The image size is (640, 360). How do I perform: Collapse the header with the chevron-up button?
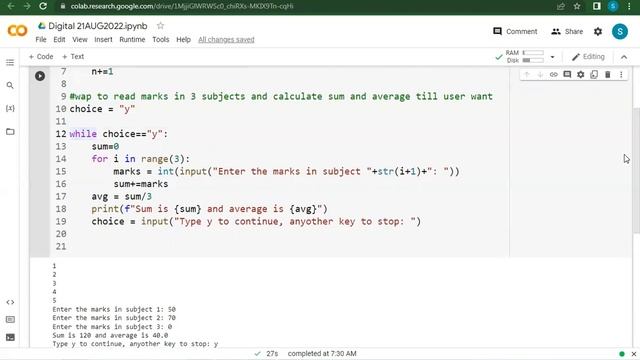[624, 57]
